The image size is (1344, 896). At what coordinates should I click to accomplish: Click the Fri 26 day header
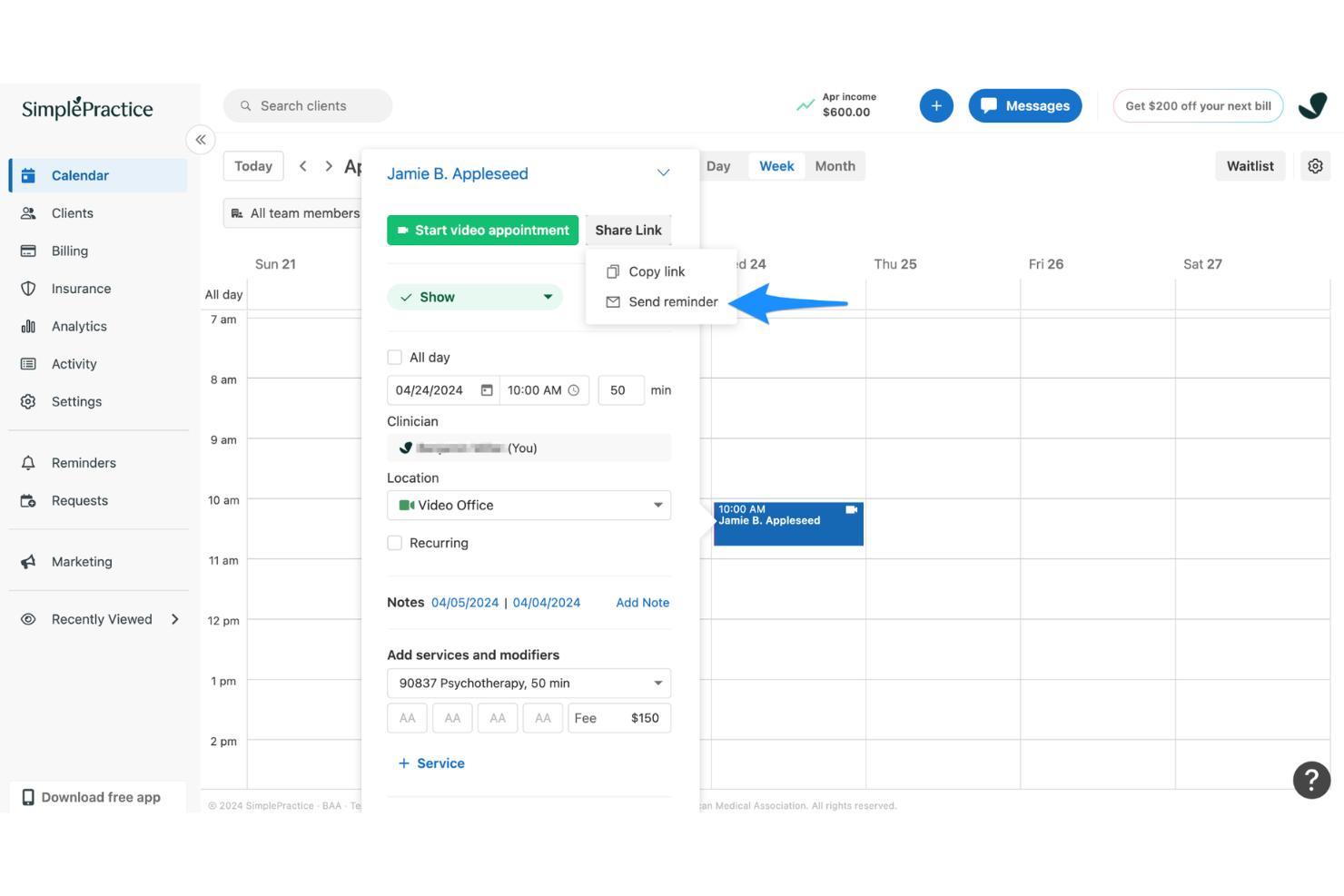(x=1046, y=264)
